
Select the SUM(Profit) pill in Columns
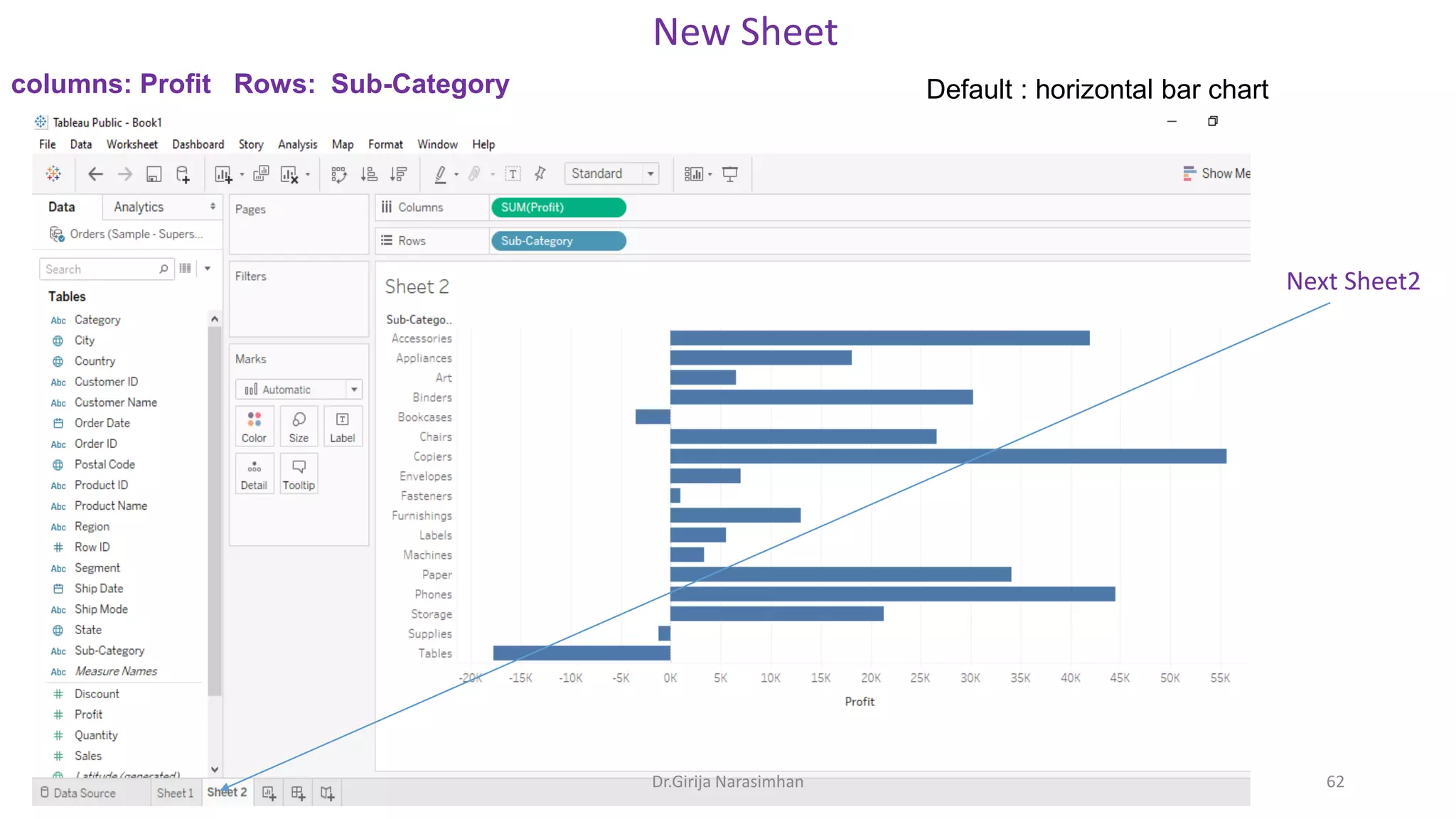point(559,208)
